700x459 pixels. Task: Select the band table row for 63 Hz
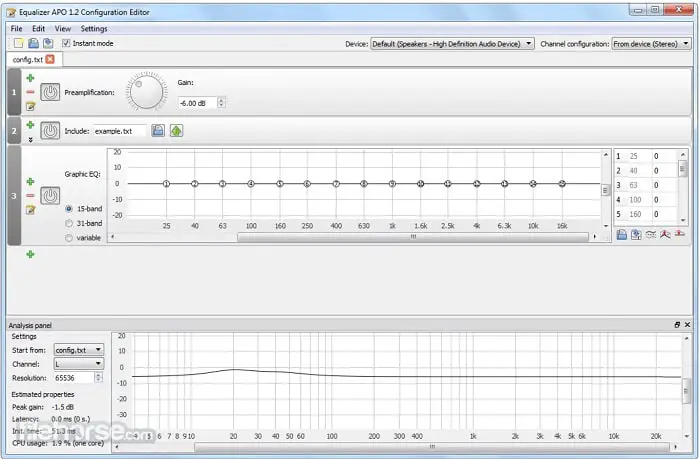click(x=646, y=185)
